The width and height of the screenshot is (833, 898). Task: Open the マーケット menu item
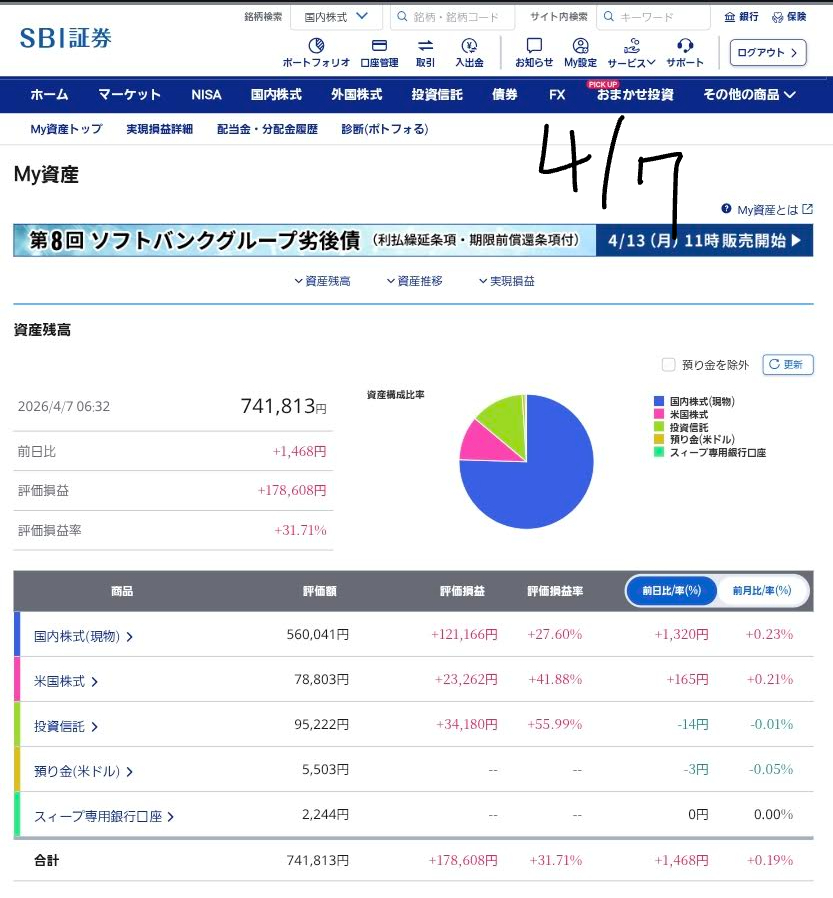point(129,95)
